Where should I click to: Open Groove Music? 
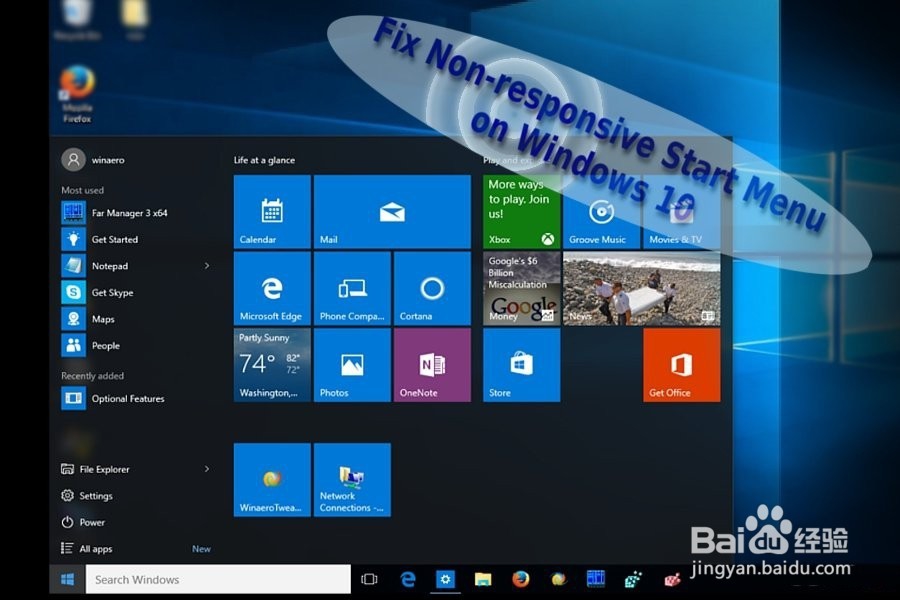tap(598, 211)
